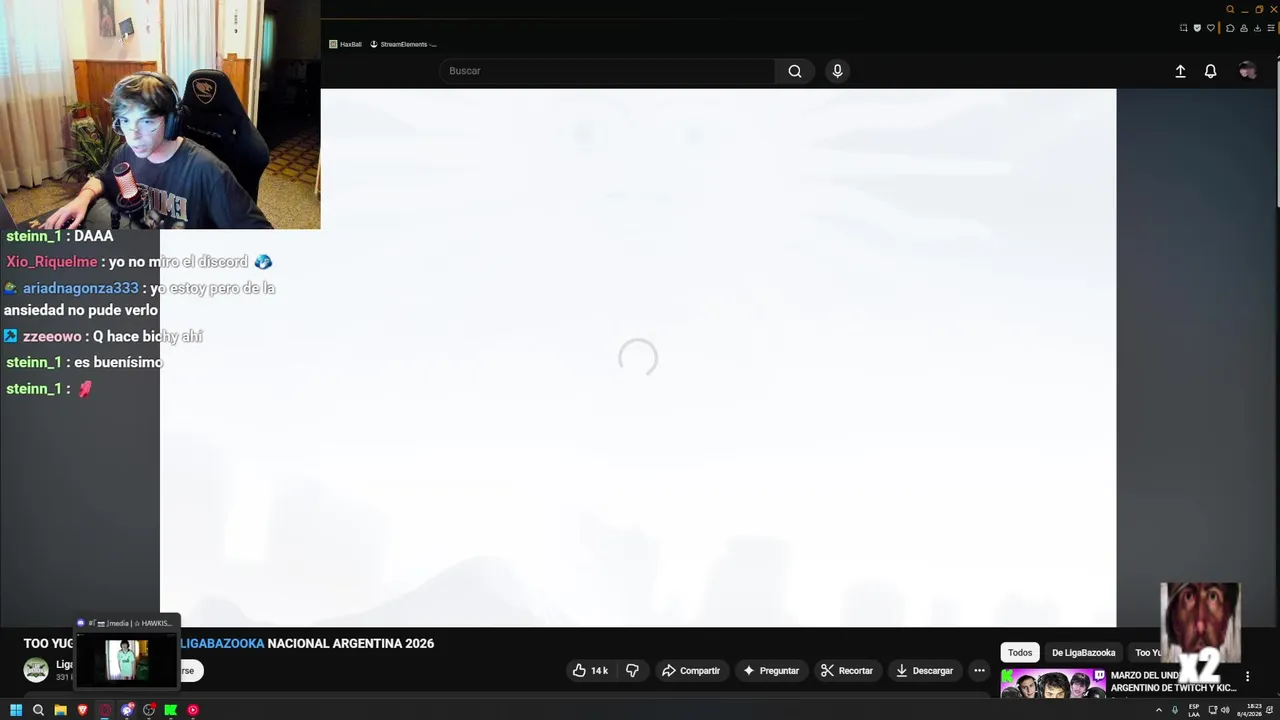This screenshot has width=1280, height=720.
Task: Open the browser ad-blocker shield icon
Action: click(x=1197, y=28)
